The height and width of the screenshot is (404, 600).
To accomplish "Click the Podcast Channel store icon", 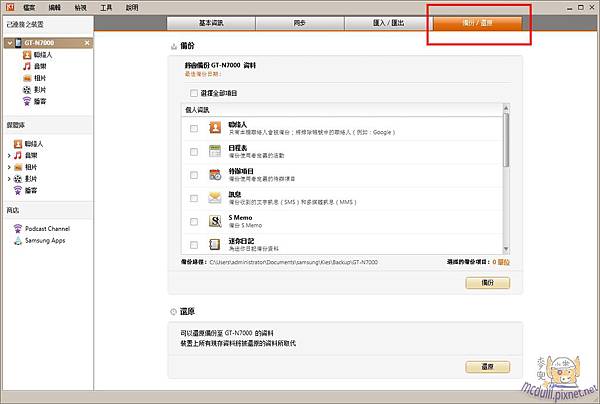I will tap(18, 228).
